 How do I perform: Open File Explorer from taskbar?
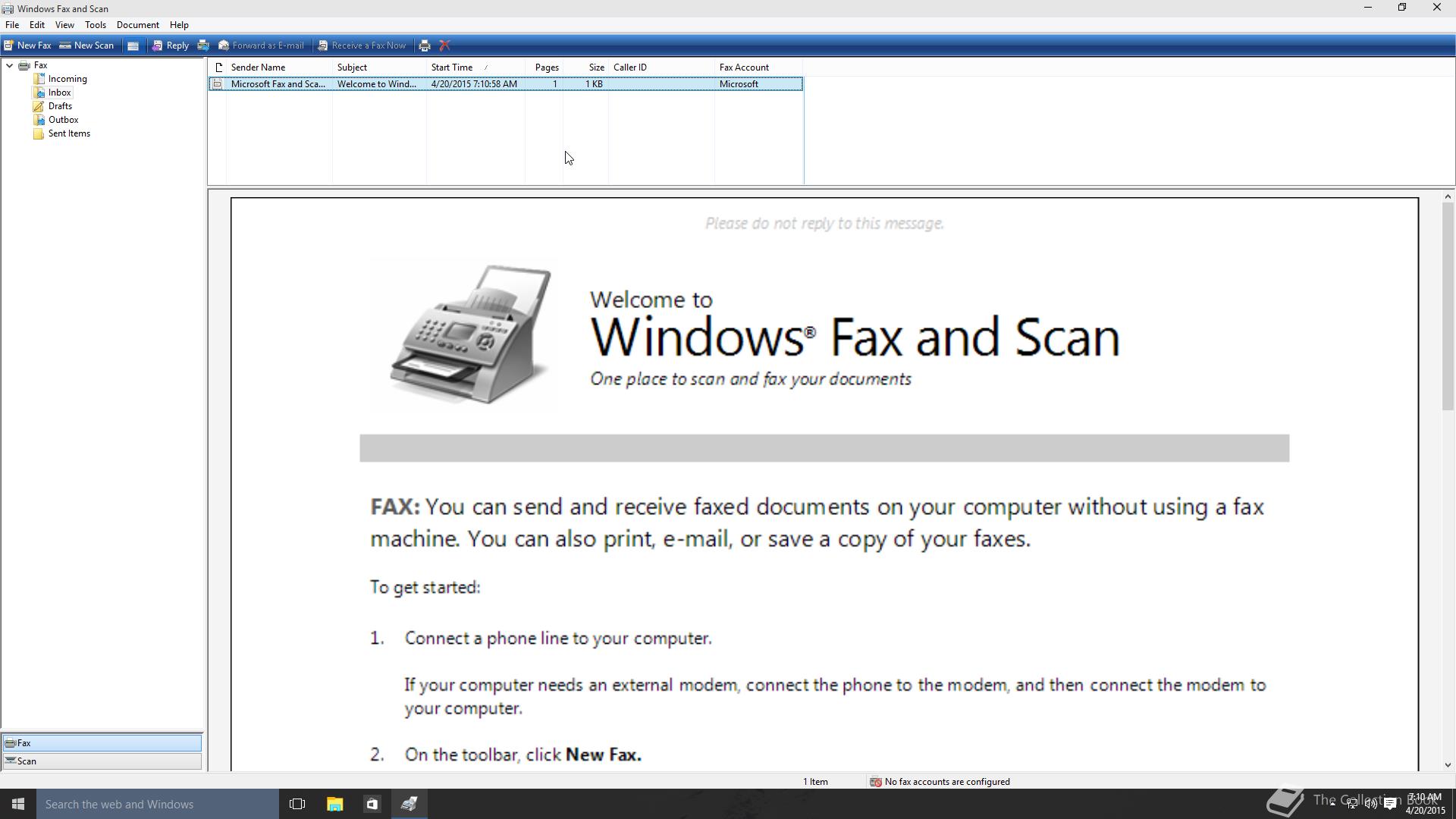[334, 804]
